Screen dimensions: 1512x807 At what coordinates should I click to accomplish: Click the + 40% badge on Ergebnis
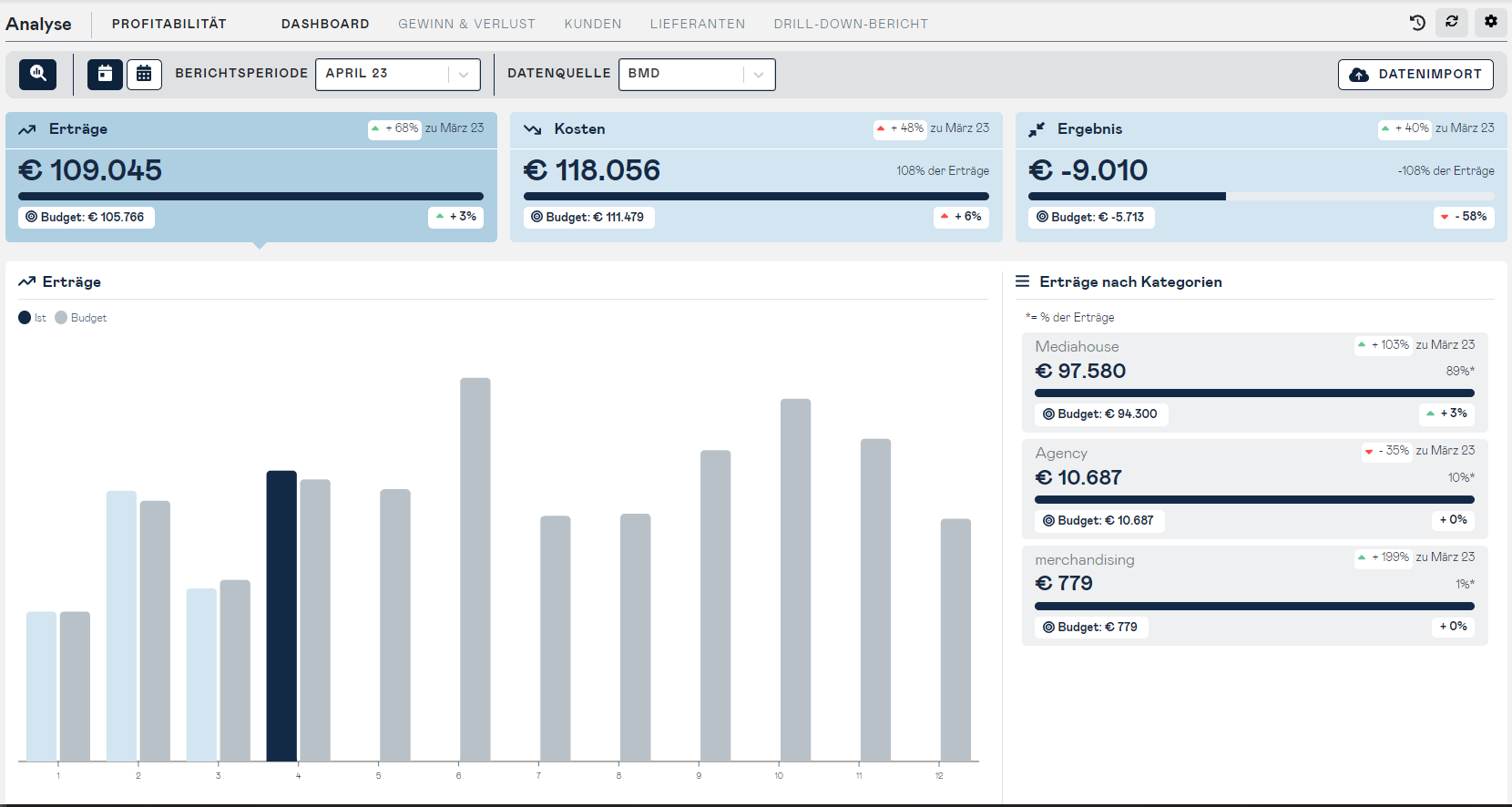click(1405, 128)
